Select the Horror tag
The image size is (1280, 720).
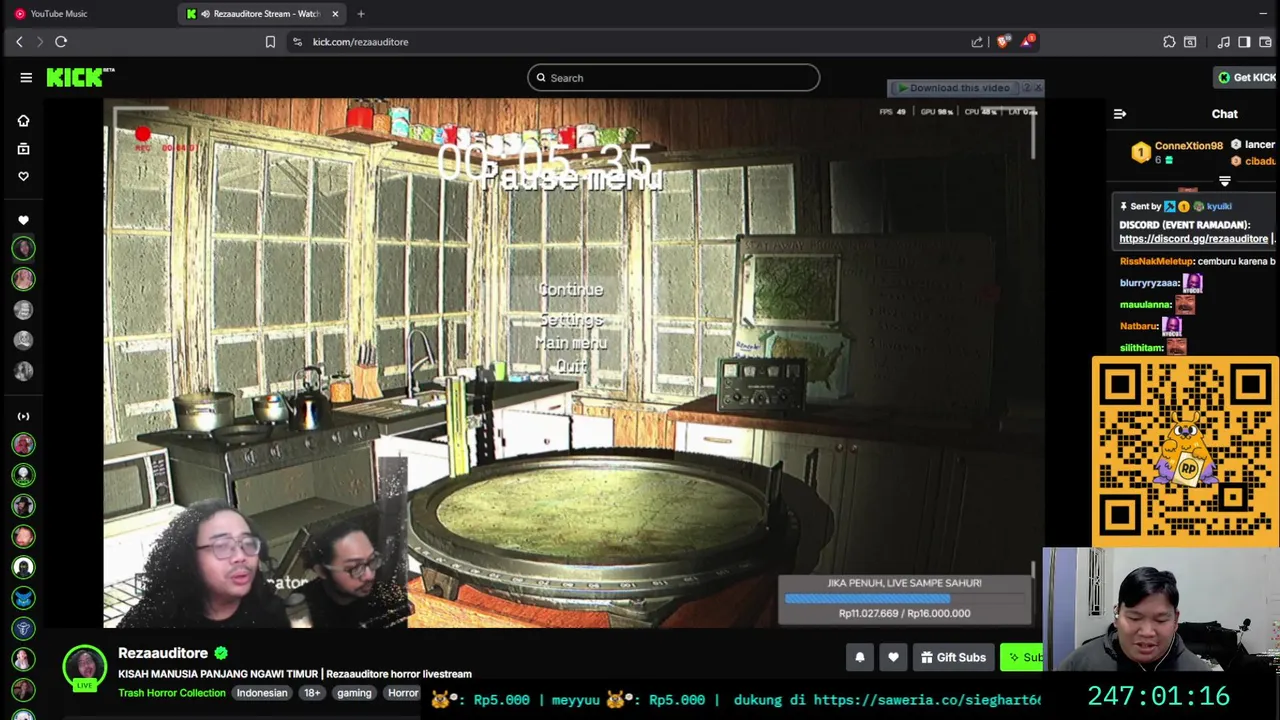click(x=403, y=693)
